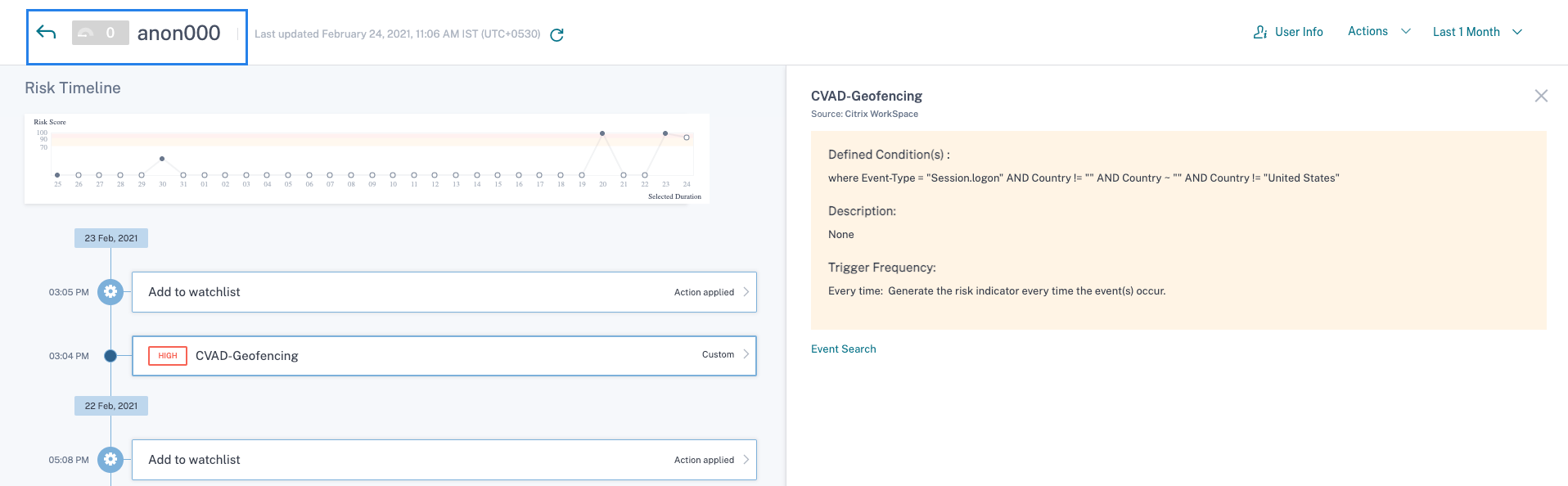1568x486 pixels.
Task: Open the Actions dropdown menu
Action: (1379, 31)
